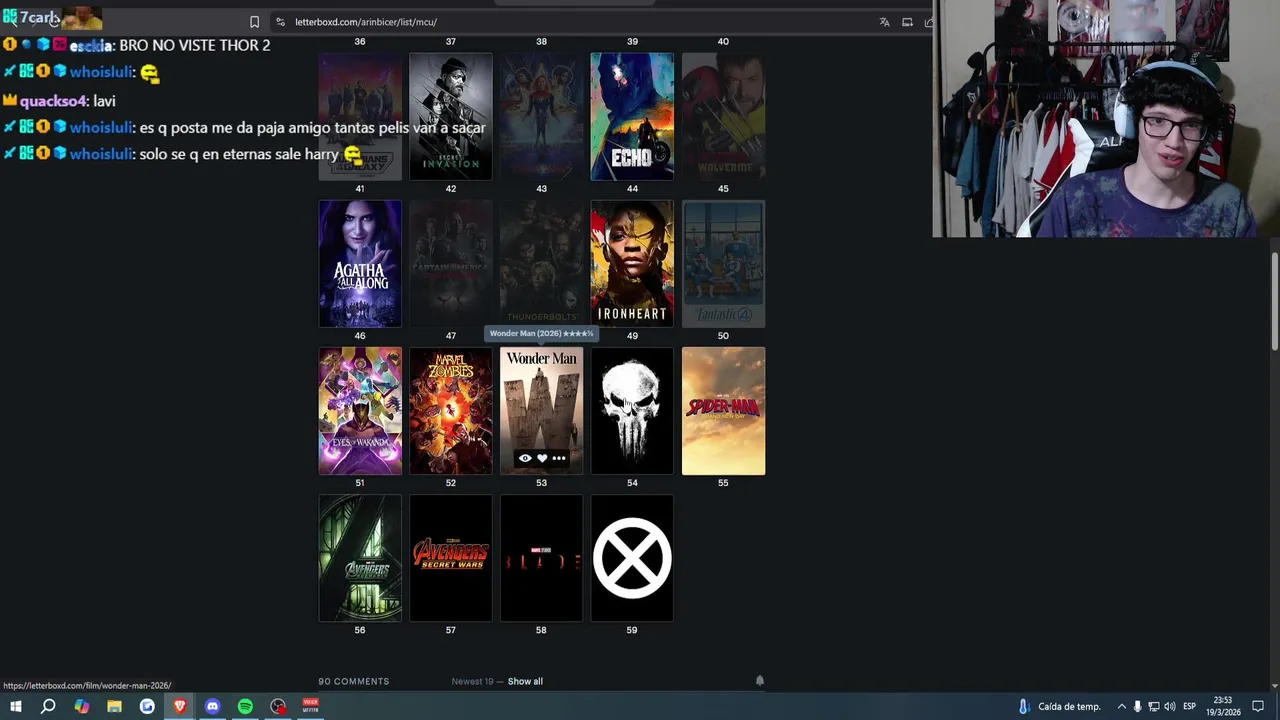The width and height of the screenshot is (1280, 720).
Task: Like Wonder Man with the heart icon
Action: (x=542, y=458)
